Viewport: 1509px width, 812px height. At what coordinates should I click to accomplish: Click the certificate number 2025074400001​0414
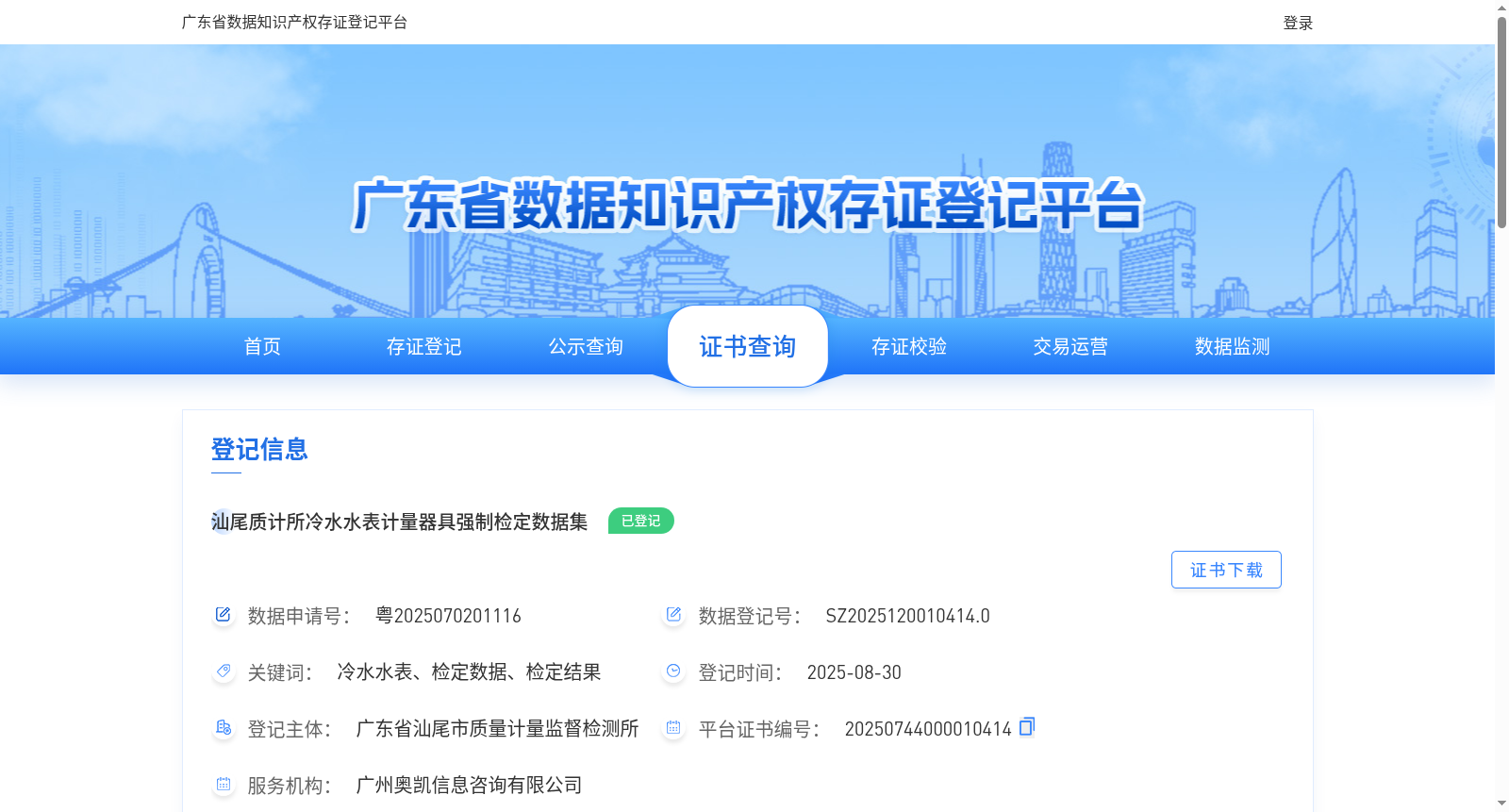pos(928,729)
